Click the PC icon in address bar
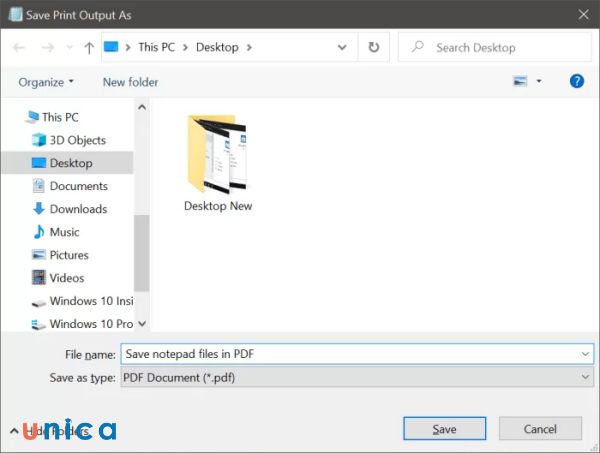Viewport: 600px width, 453px height. (x=111, y=47)
